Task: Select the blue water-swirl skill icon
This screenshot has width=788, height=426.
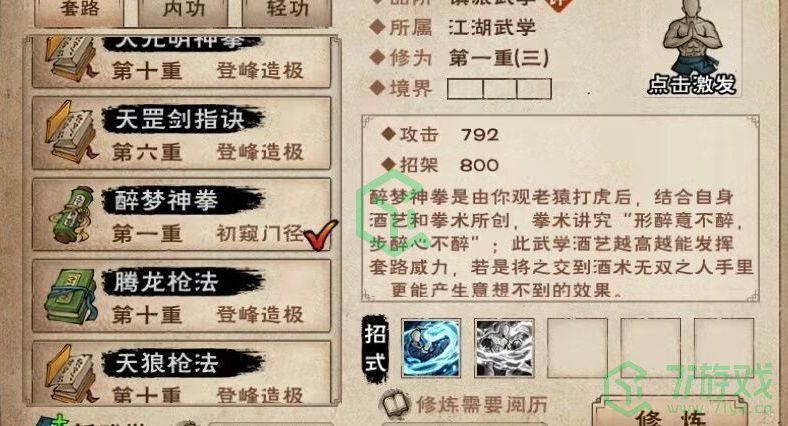Action: tap(431, 348)
